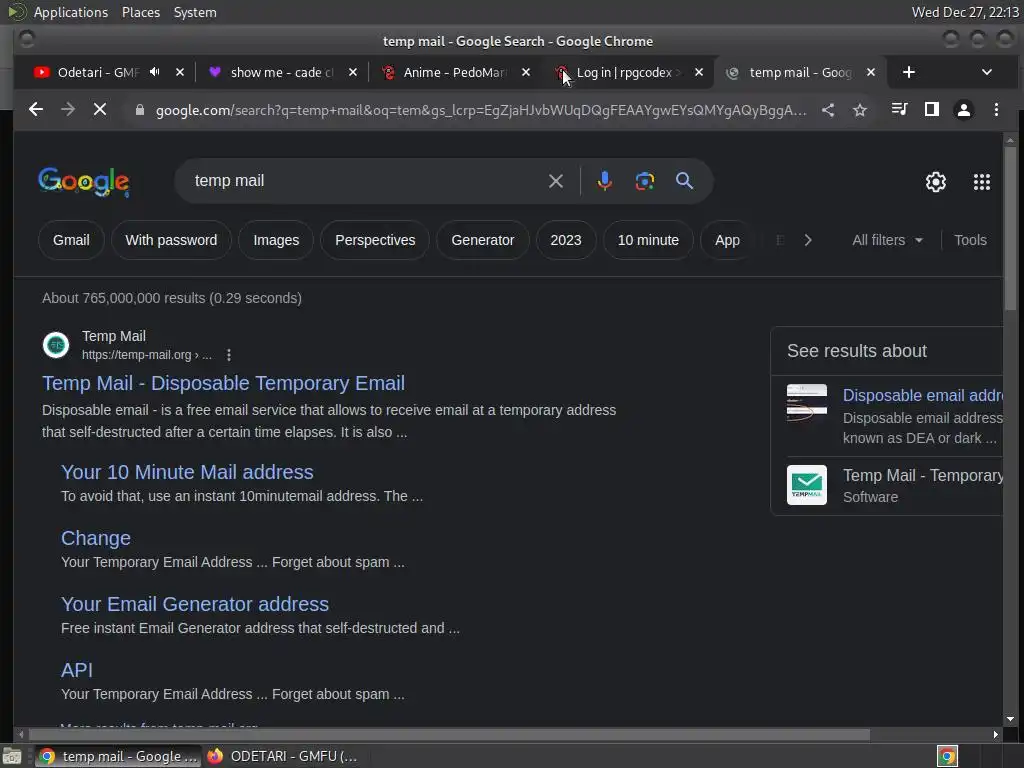The height and width of the screenshot is (768, 1024).
Task: Focus the address bar URL
Action: pos(480,110)
